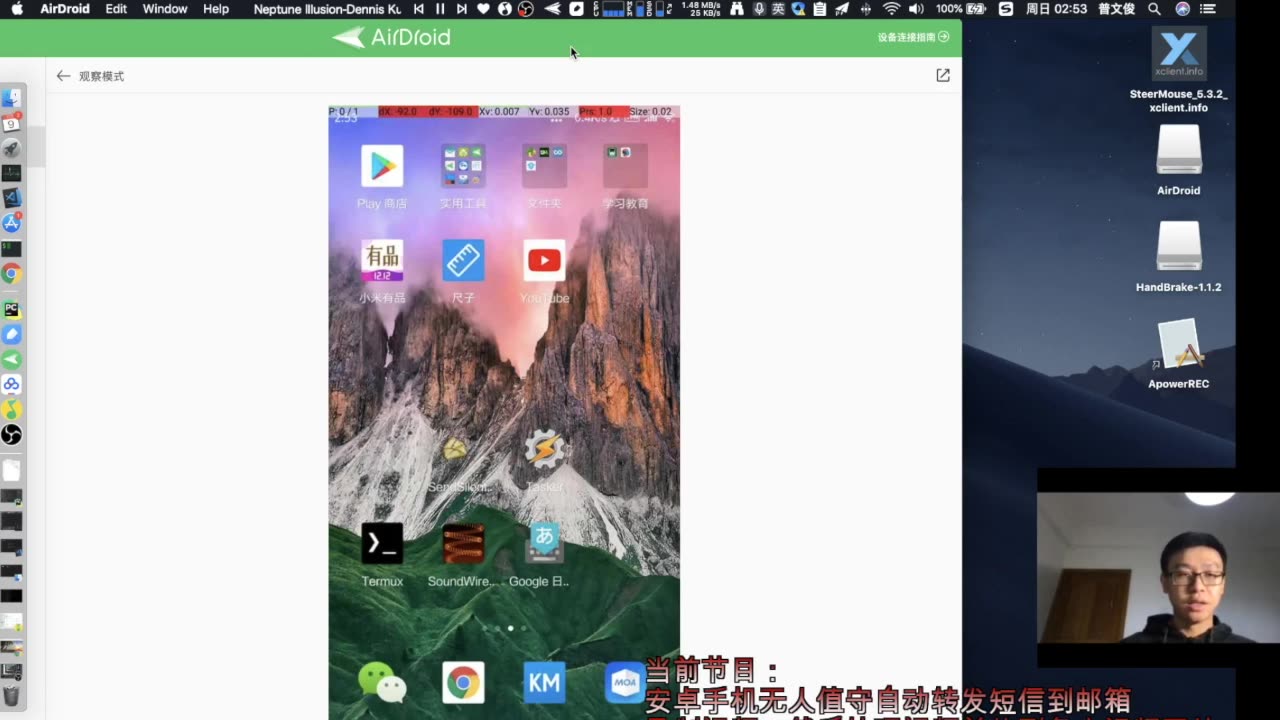Open App Store from the Dock
1280x720 pixels.
point(11,223)
